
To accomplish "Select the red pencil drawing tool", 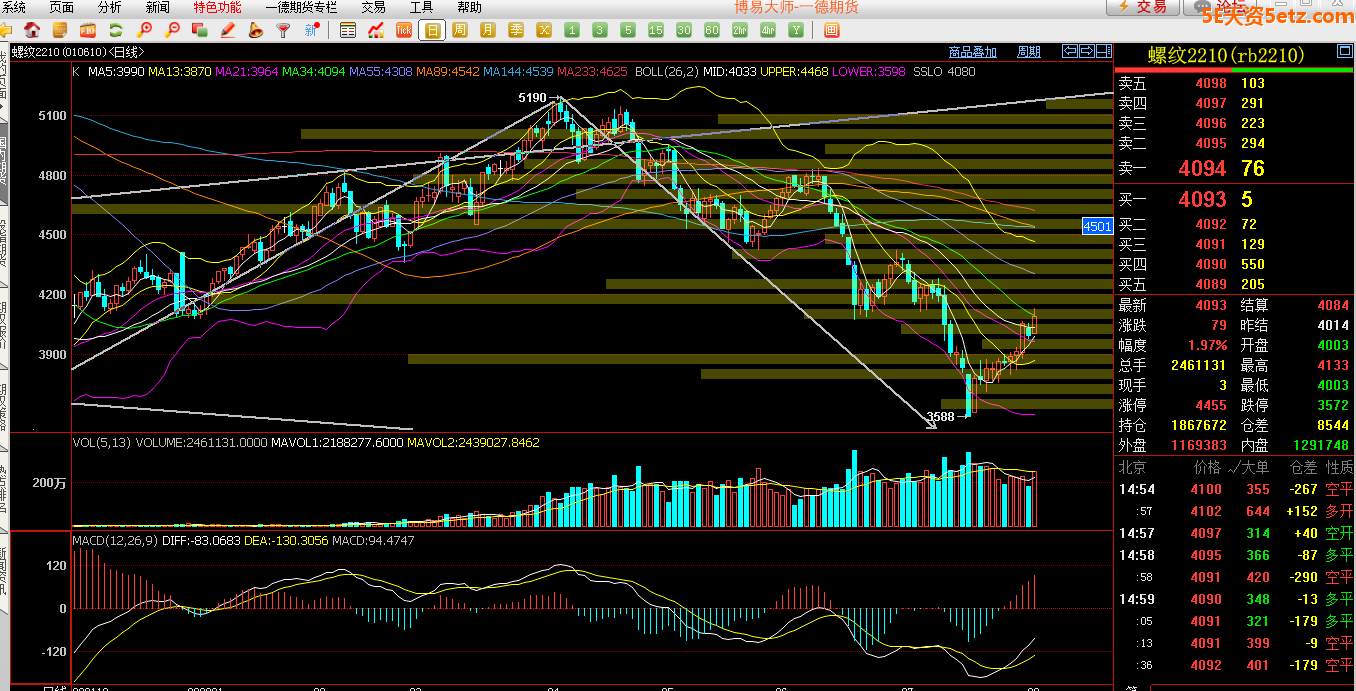I will coord(228,30).
